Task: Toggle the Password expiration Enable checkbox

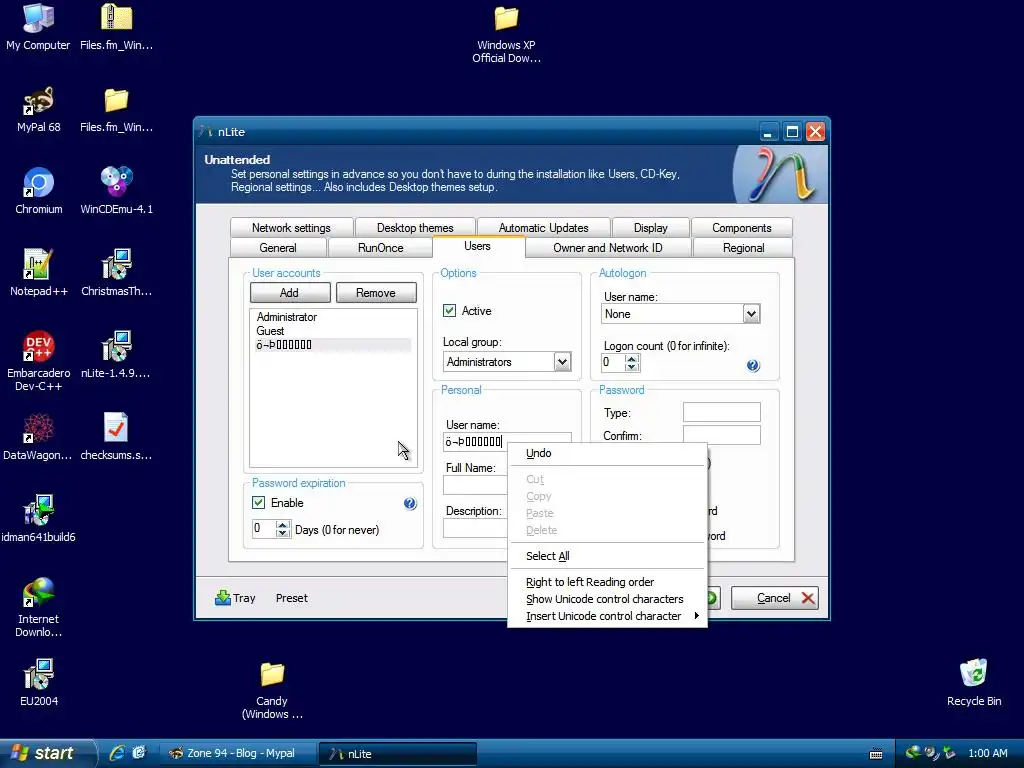Action: (259, 502)
